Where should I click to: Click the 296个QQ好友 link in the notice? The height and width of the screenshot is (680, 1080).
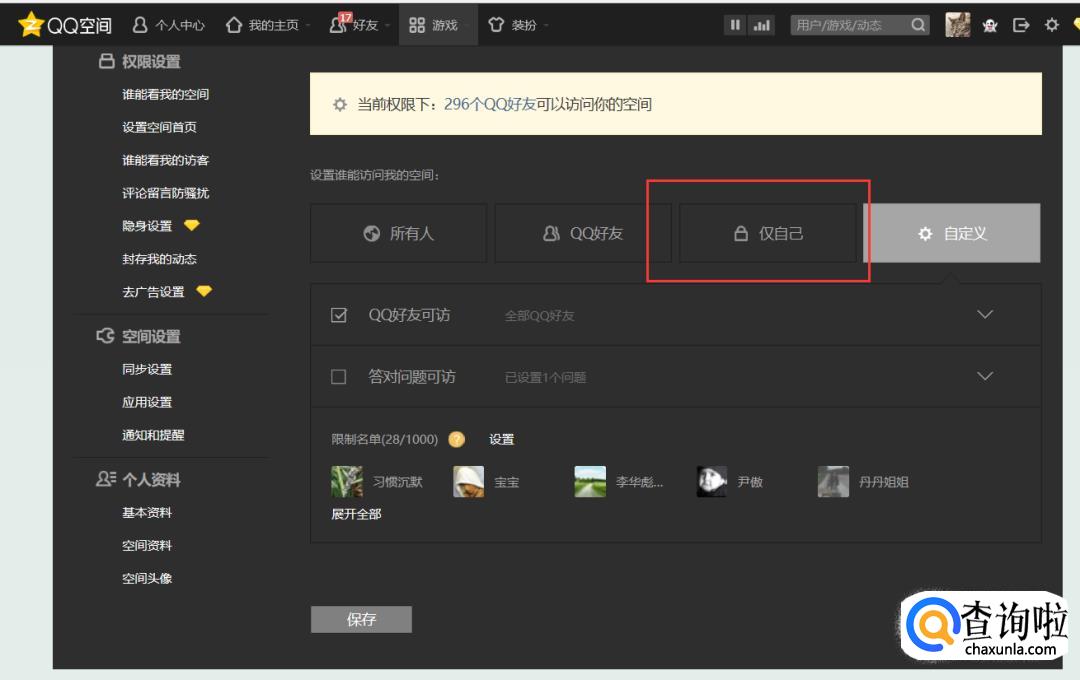pos(490,104)
